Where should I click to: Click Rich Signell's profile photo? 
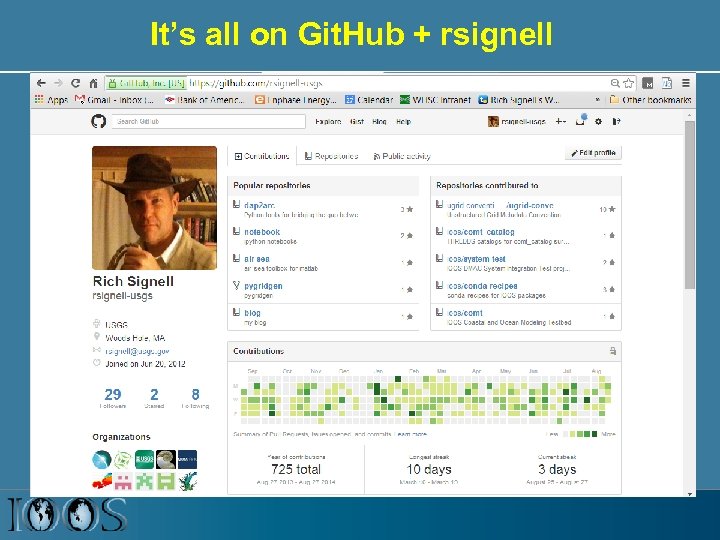pyautogui.click(x=154, y=208)
